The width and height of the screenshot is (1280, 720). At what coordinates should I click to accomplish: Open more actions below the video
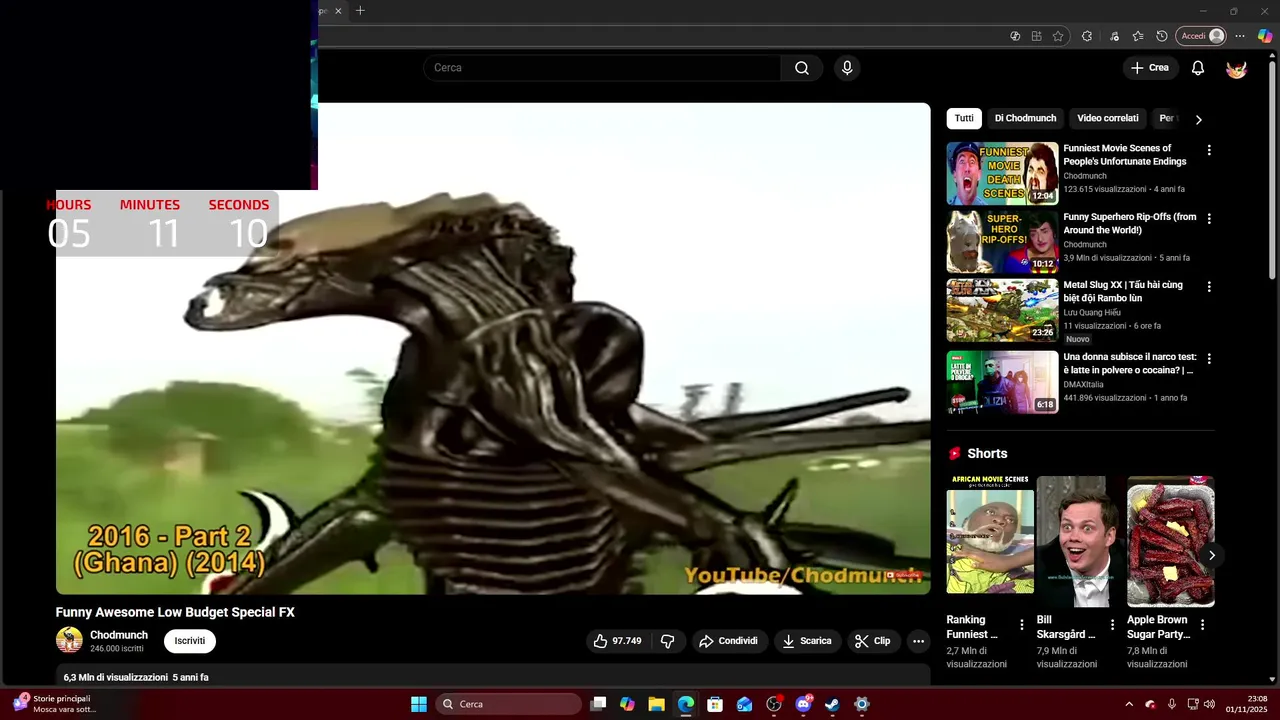pos(918,641)
